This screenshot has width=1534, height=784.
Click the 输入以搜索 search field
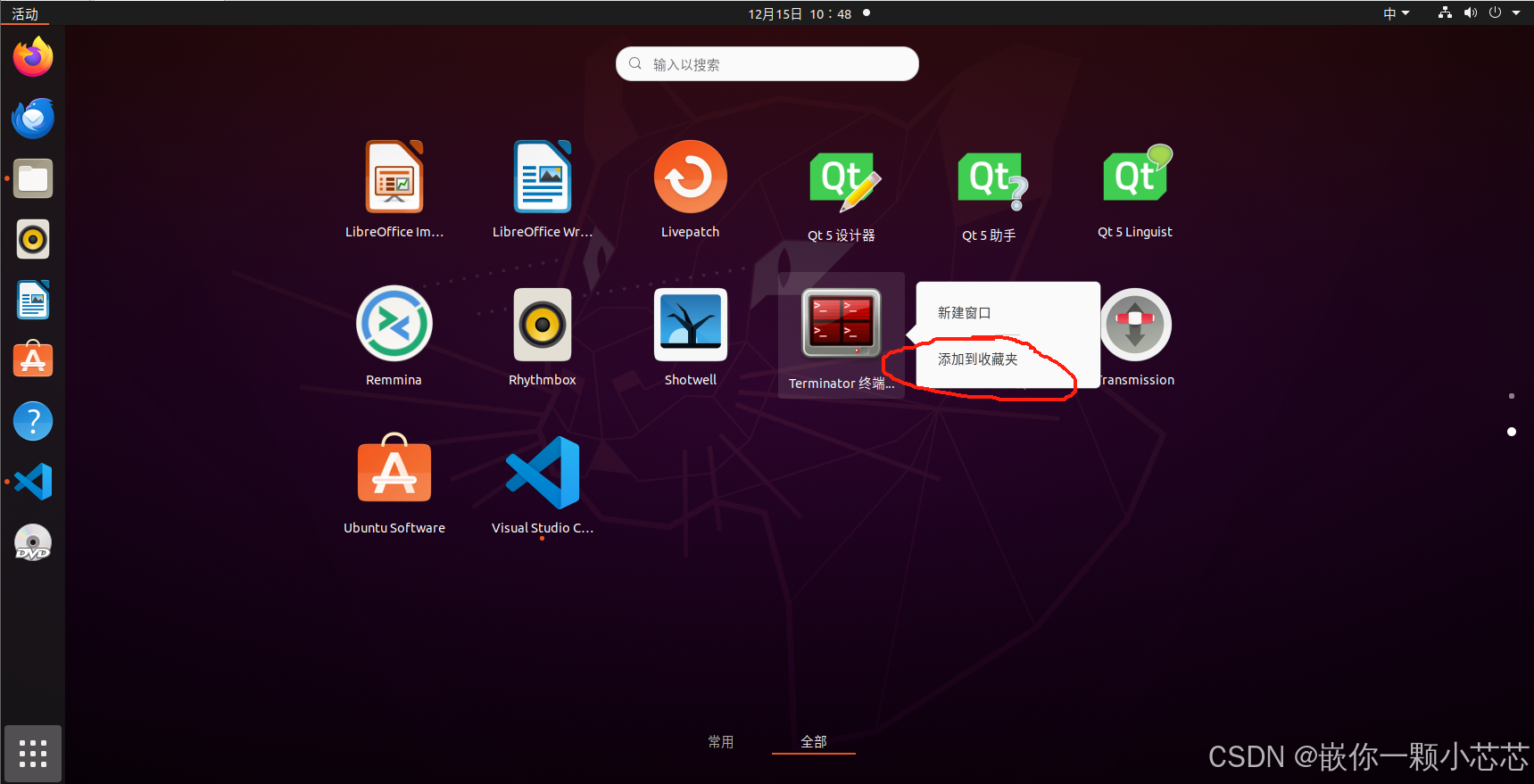pyautogui.click(x=767, y=64)
